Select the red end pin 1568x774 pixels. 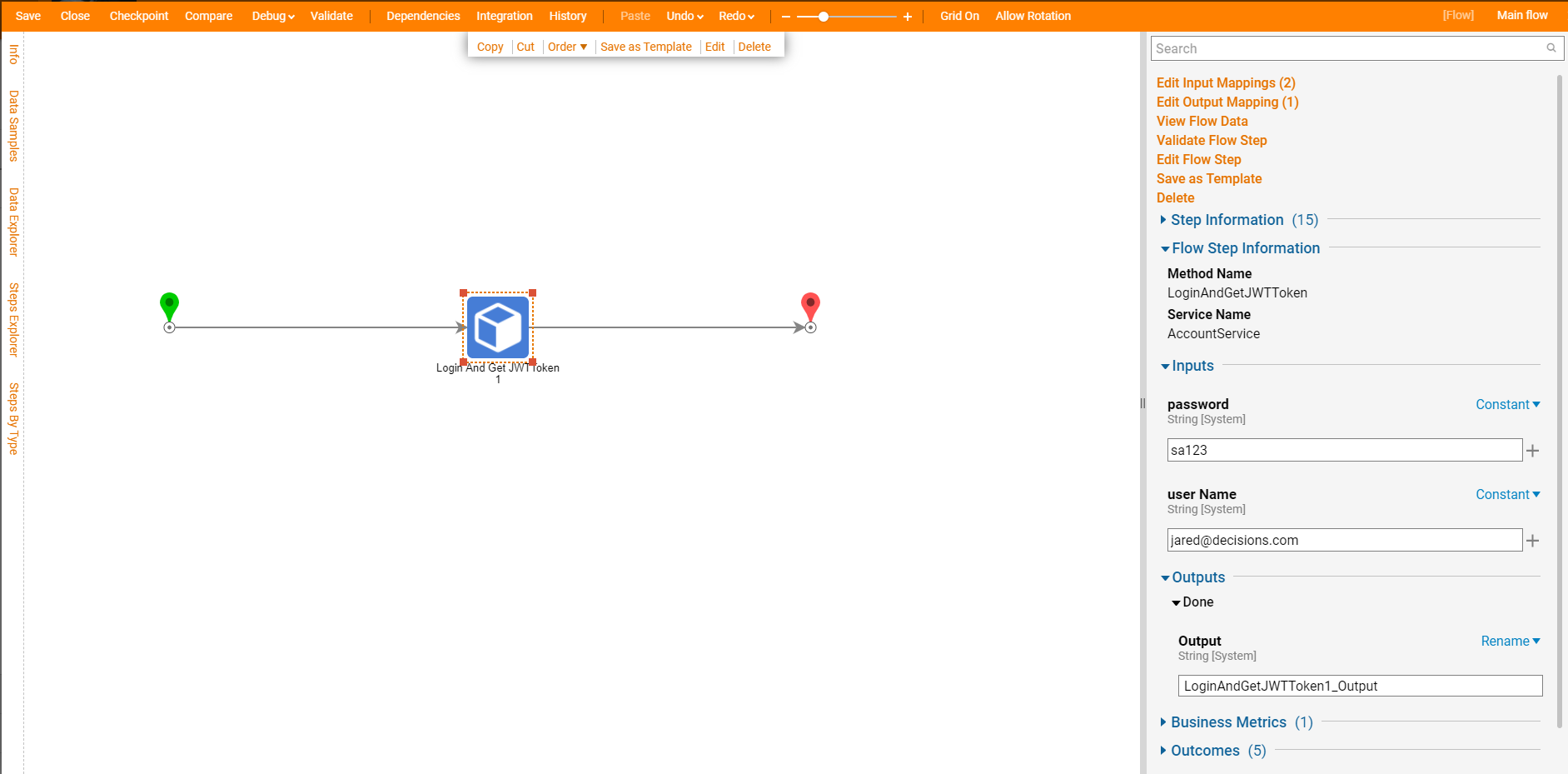click(810, 307)
